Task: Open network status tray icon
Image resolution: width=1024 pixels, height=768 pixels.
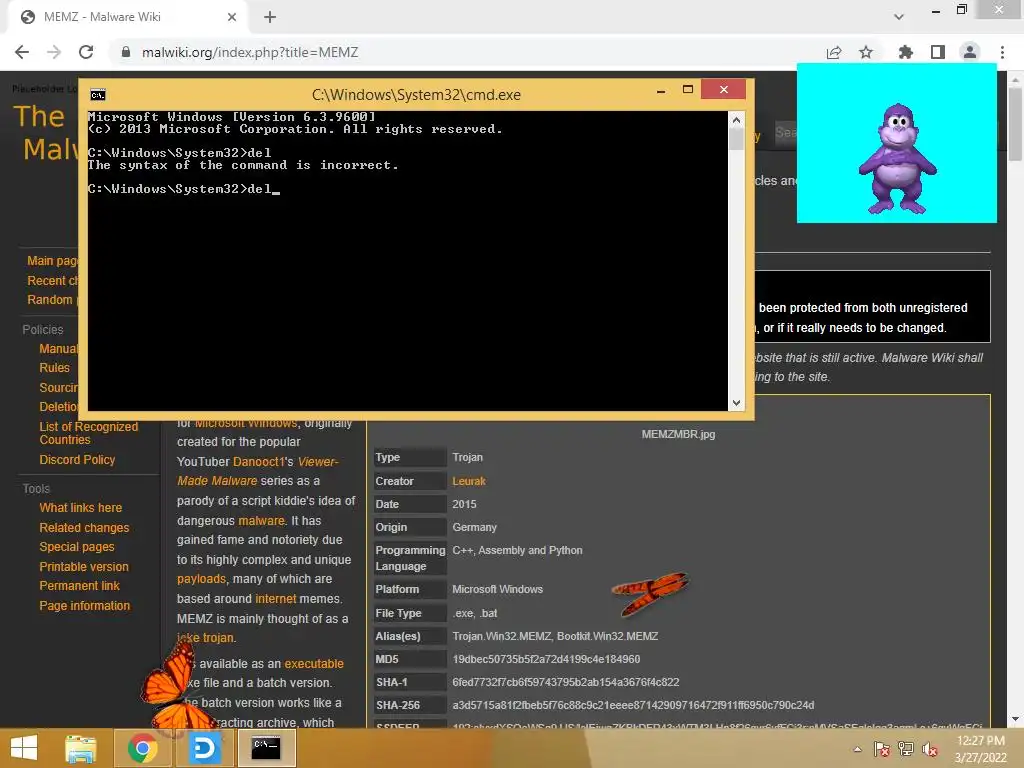Action: (906, 749)
